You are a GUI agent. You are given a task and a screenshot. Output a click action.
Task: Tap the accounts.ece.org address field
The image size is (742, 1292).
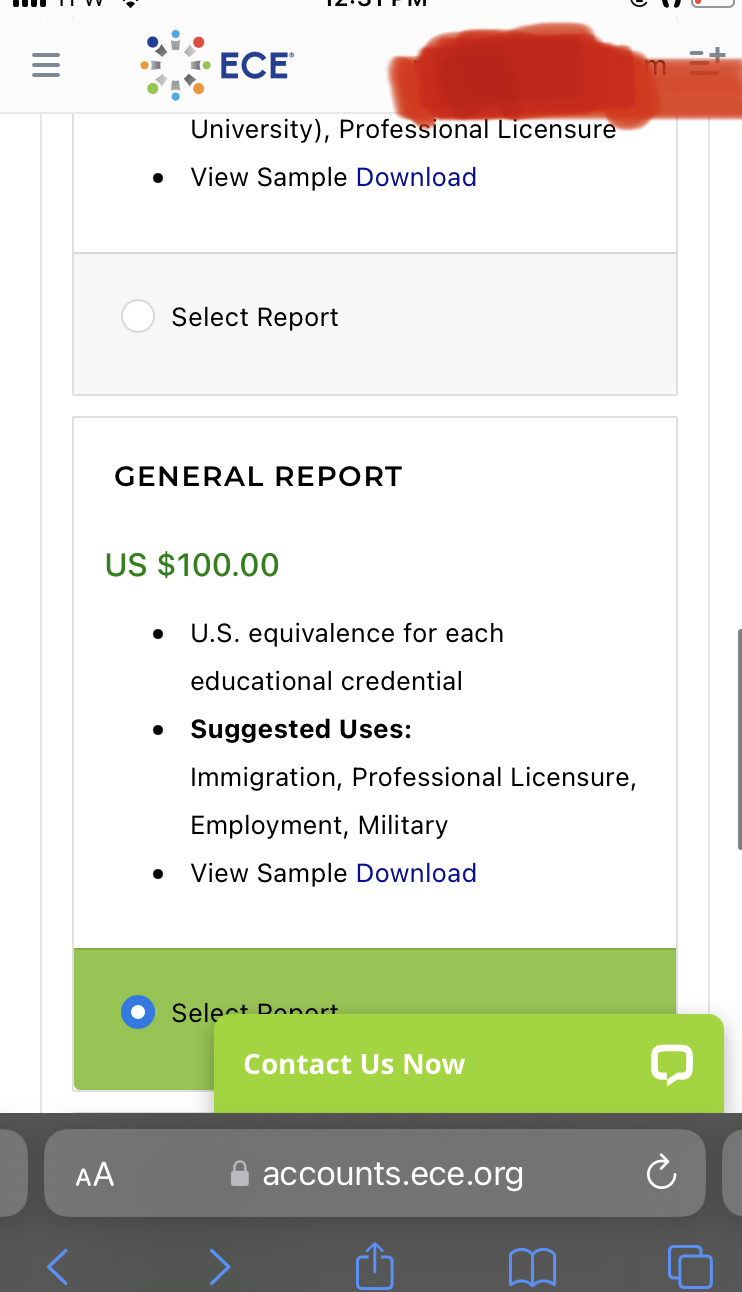[392, 1173]
